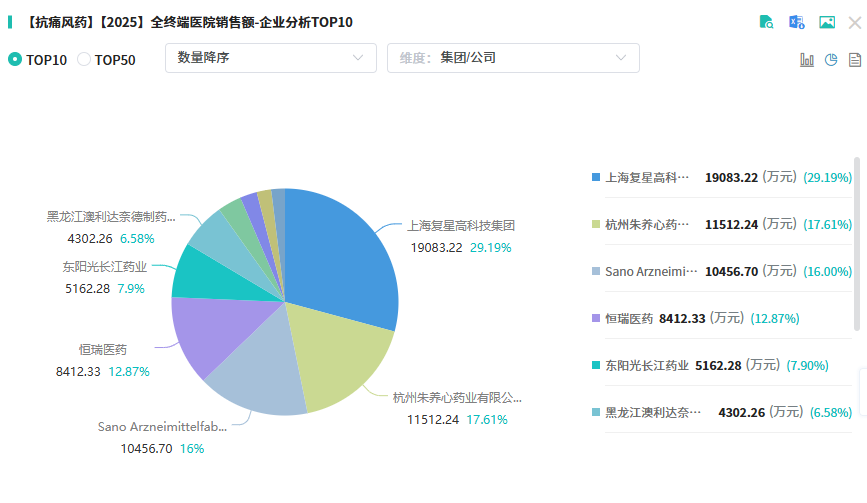Click the yellow-green 杭州朱养心药业 pie slice

click(x=337, y=359)
